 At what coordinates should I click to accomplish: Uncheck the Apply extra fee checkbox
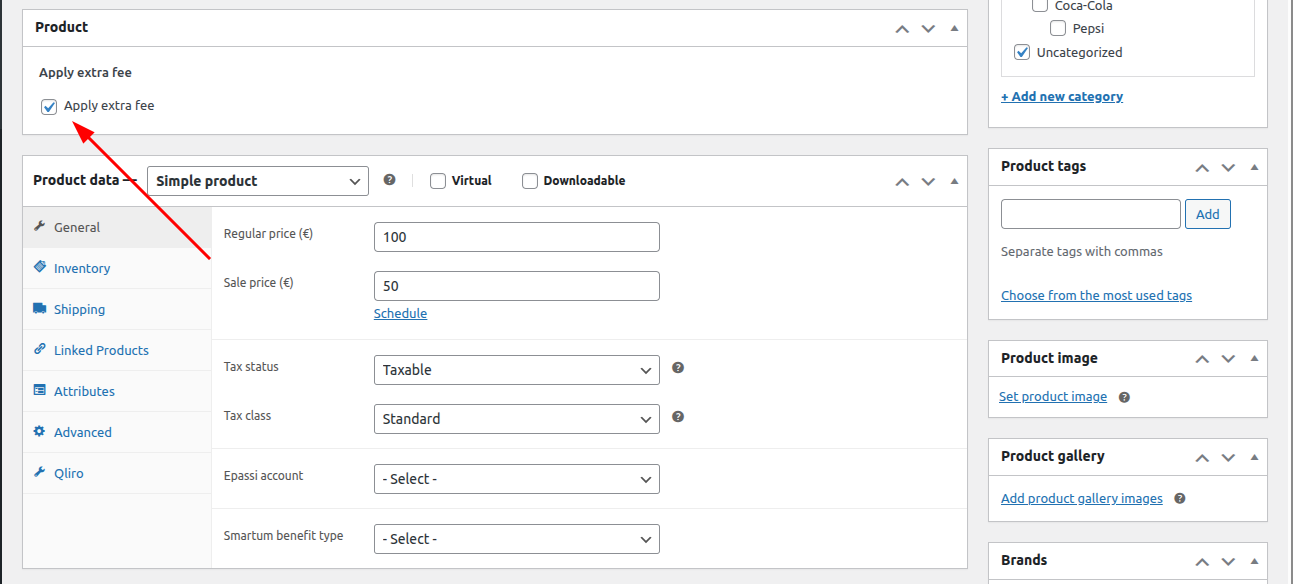coord(49,106)
